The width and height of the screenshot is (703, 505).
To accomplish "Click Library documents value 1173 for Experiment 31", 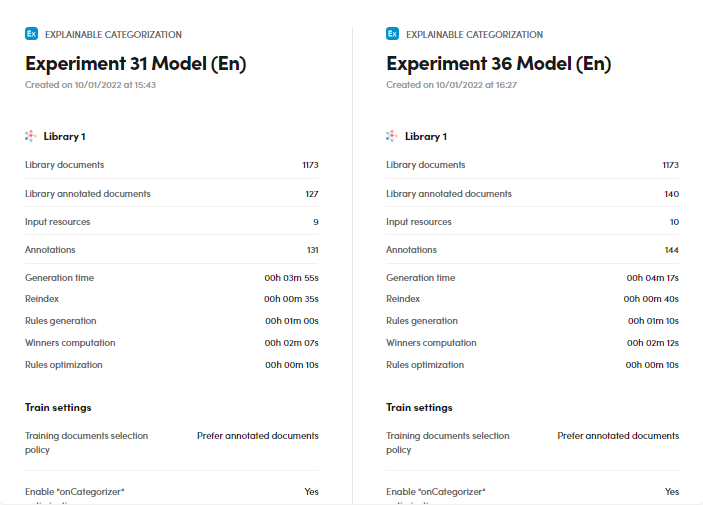I will tap(310, 165).
